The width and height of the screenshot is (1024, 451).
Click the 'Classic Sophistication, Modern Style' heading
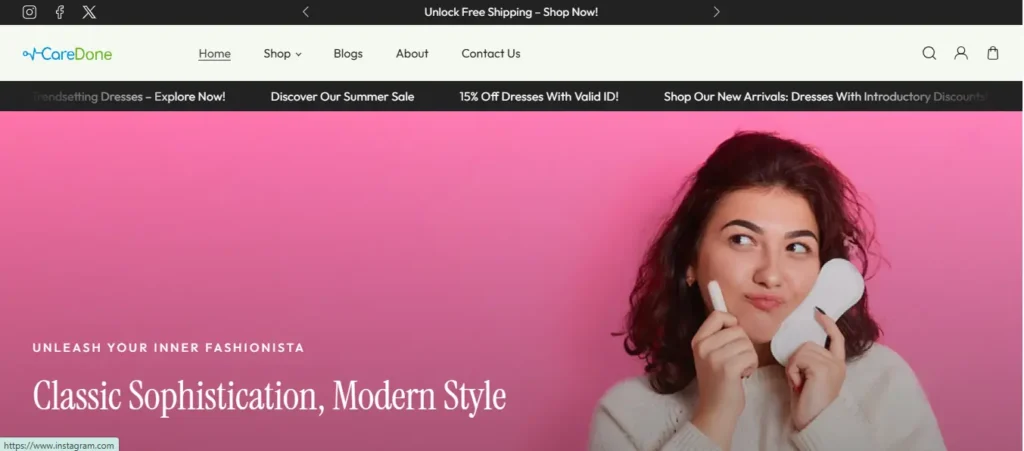[270, 396]
